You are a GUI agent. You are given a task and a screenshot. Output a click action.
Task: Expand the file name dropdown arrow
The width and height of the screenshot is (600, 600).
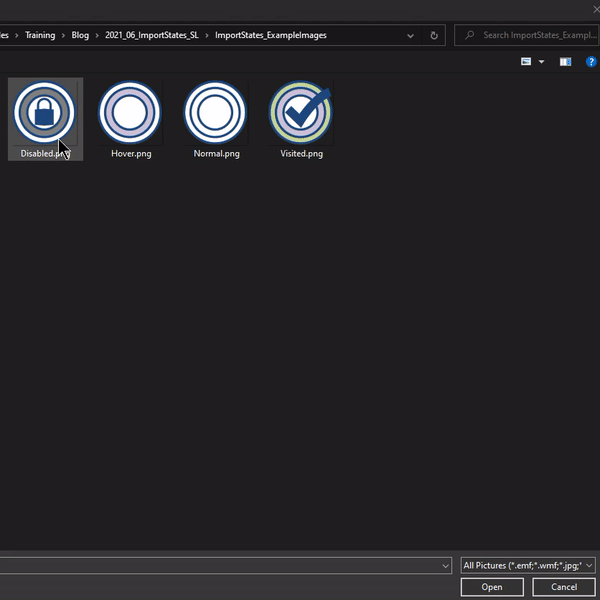(x=445, y=565)
